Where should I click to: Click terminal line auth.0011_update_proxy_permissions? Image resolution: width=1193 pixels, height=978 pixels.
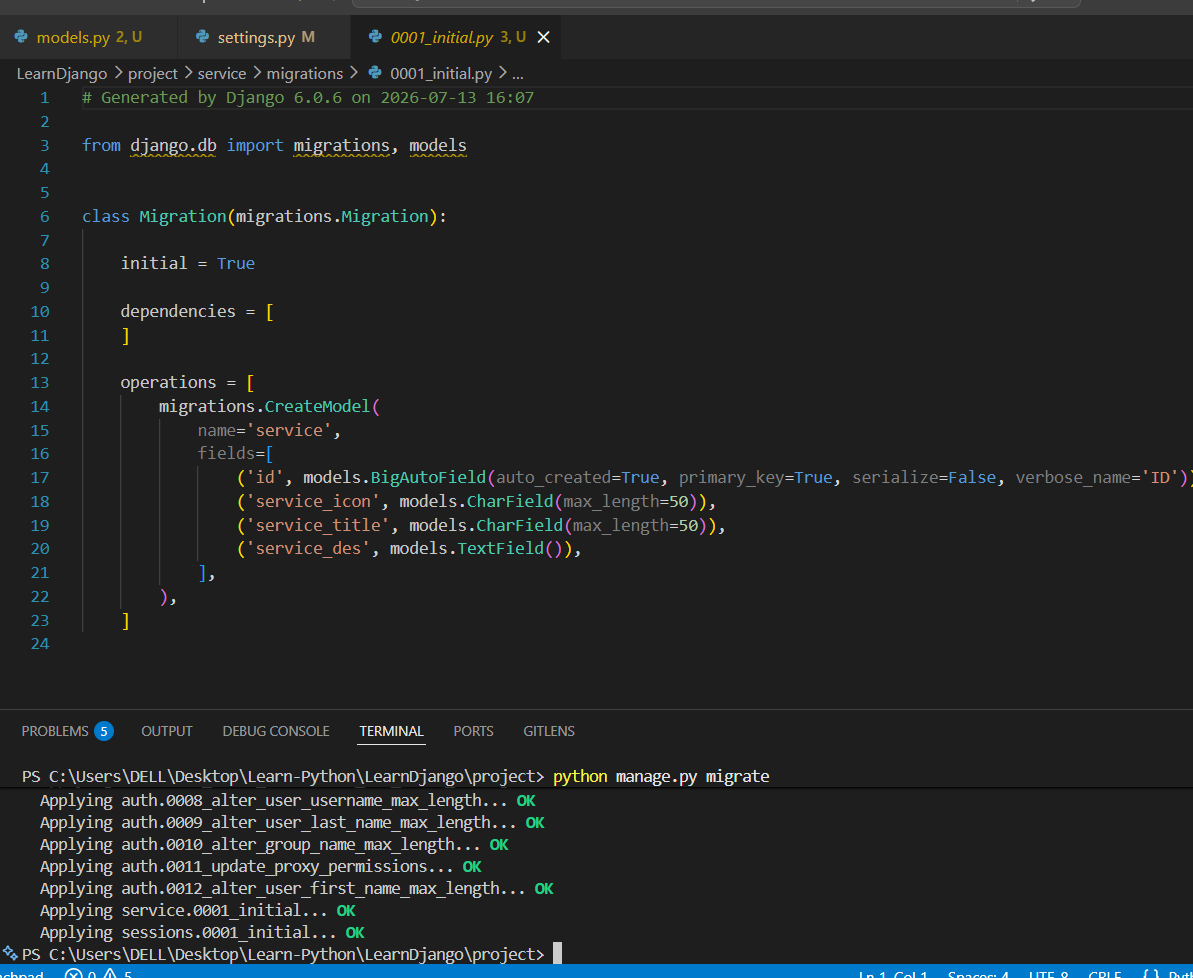pos(260,867)
